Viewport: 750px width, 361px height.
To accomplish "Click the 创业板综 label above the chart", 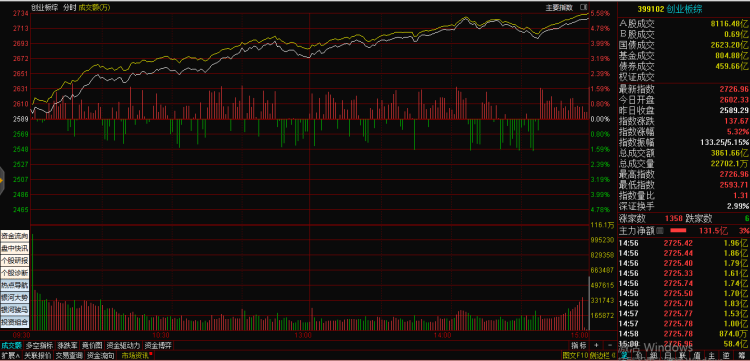I will pos(44,7).
